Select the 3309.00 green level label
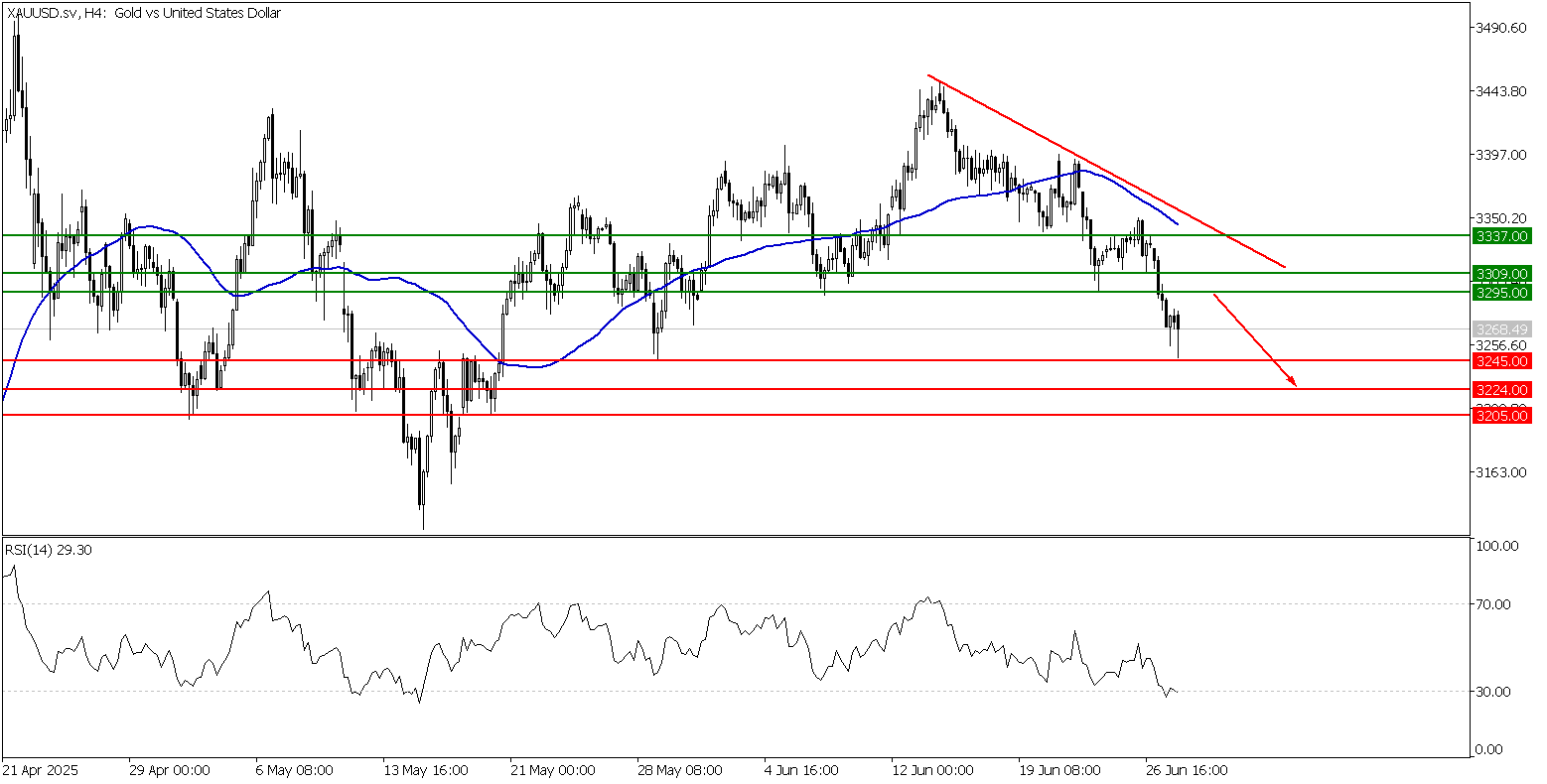The width and height of the screenshot is (1547, 784). [x=1502, y=273]
